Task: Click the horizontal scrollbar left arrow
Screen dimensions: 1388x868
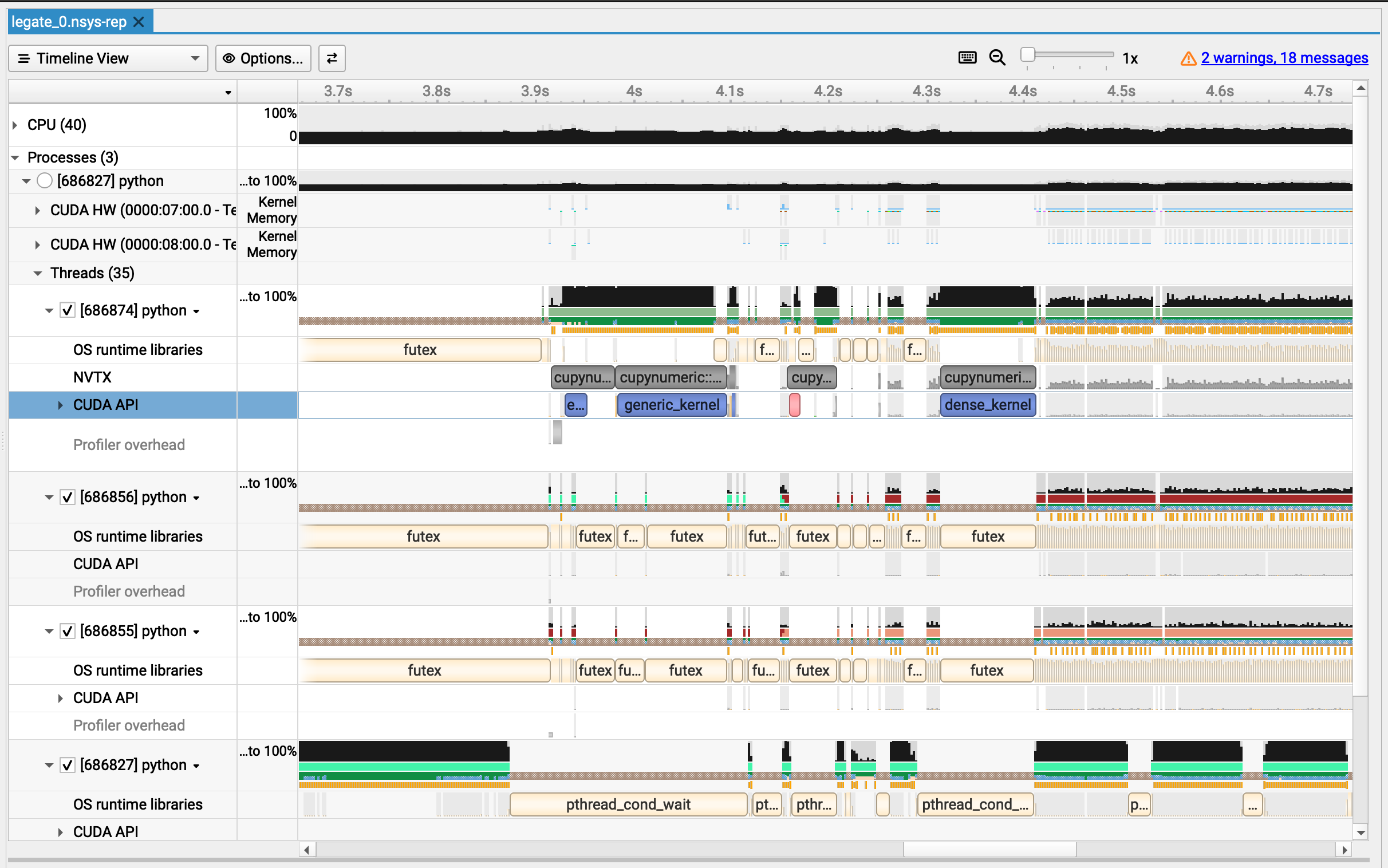Action: click(307, 849)
